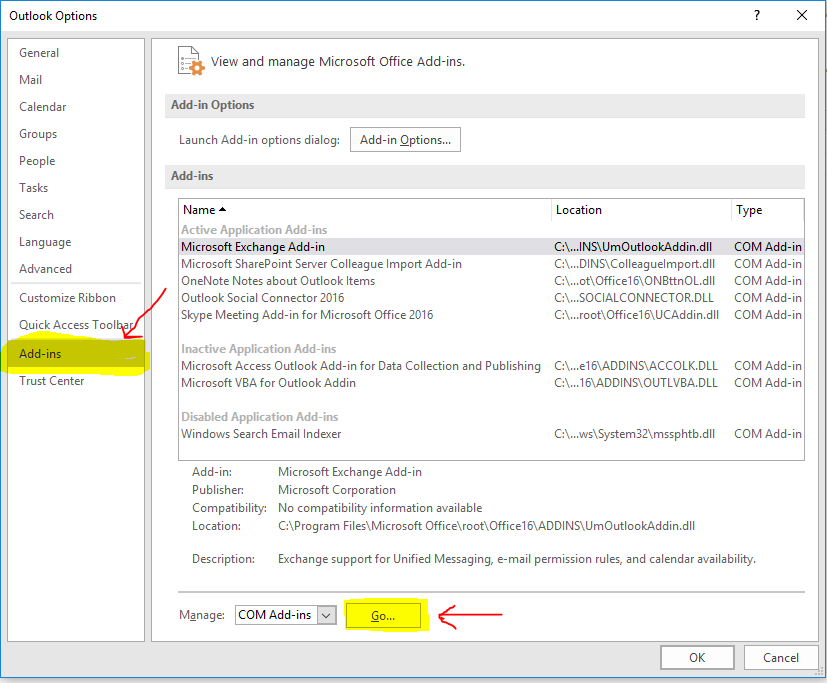Sort add-ins by Type column
This screenshot has width=827, height=683.
(767, 210)
